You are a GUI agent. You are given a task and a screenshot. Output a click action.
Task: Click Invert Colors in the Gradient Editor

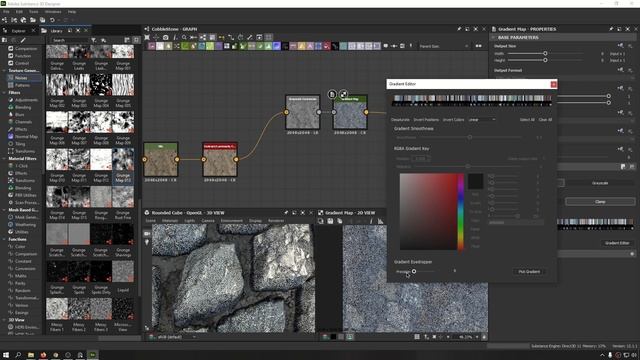[453, 120]
